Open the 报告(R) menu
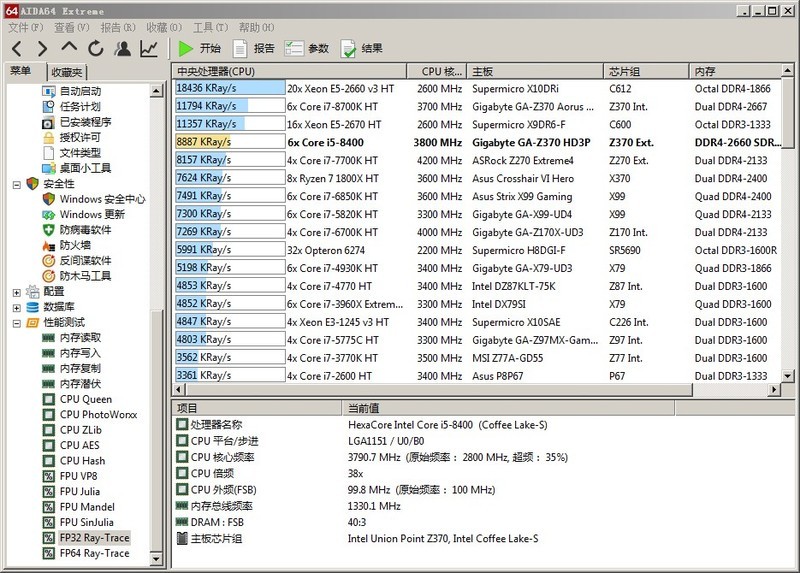 118,27
